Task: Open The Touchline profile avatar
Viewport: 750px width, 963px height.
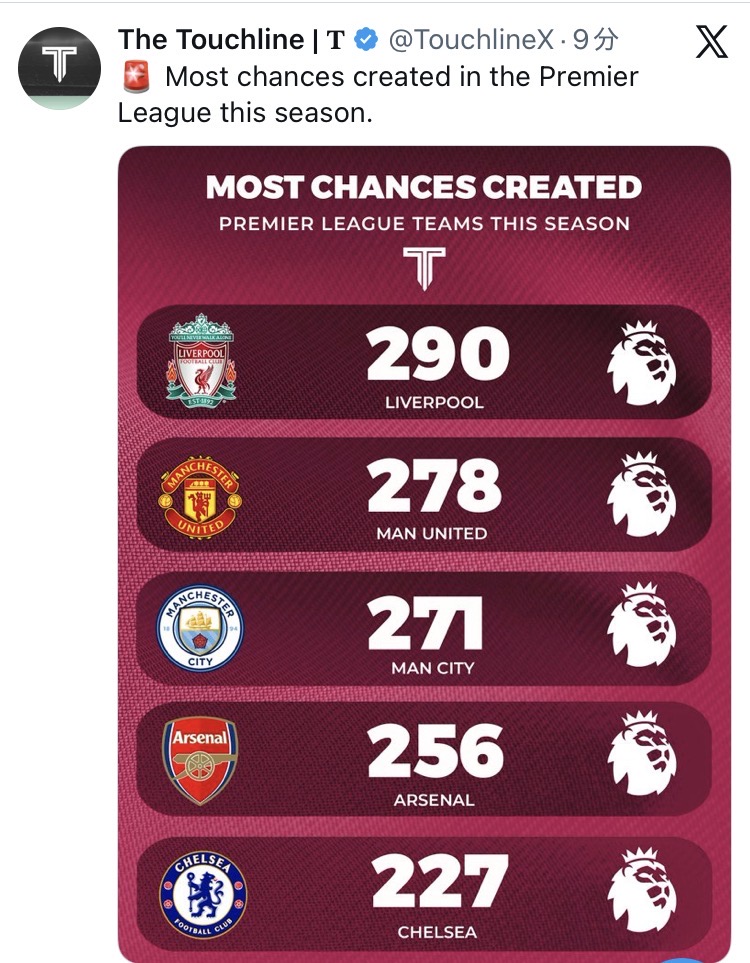Action: pos(59,68)
